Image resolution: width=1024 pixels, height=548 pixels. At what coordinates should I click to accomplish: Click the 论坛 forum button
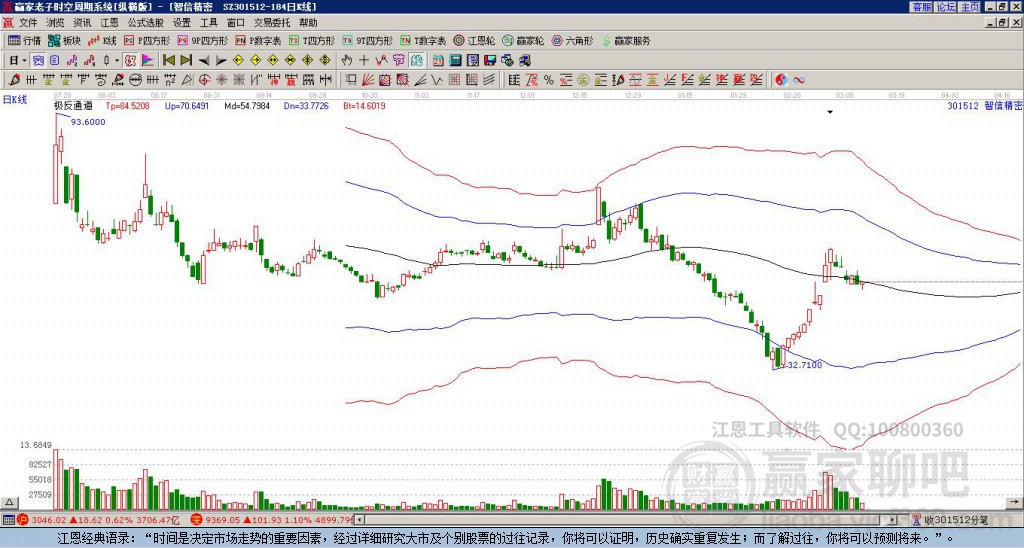[945, 7]
